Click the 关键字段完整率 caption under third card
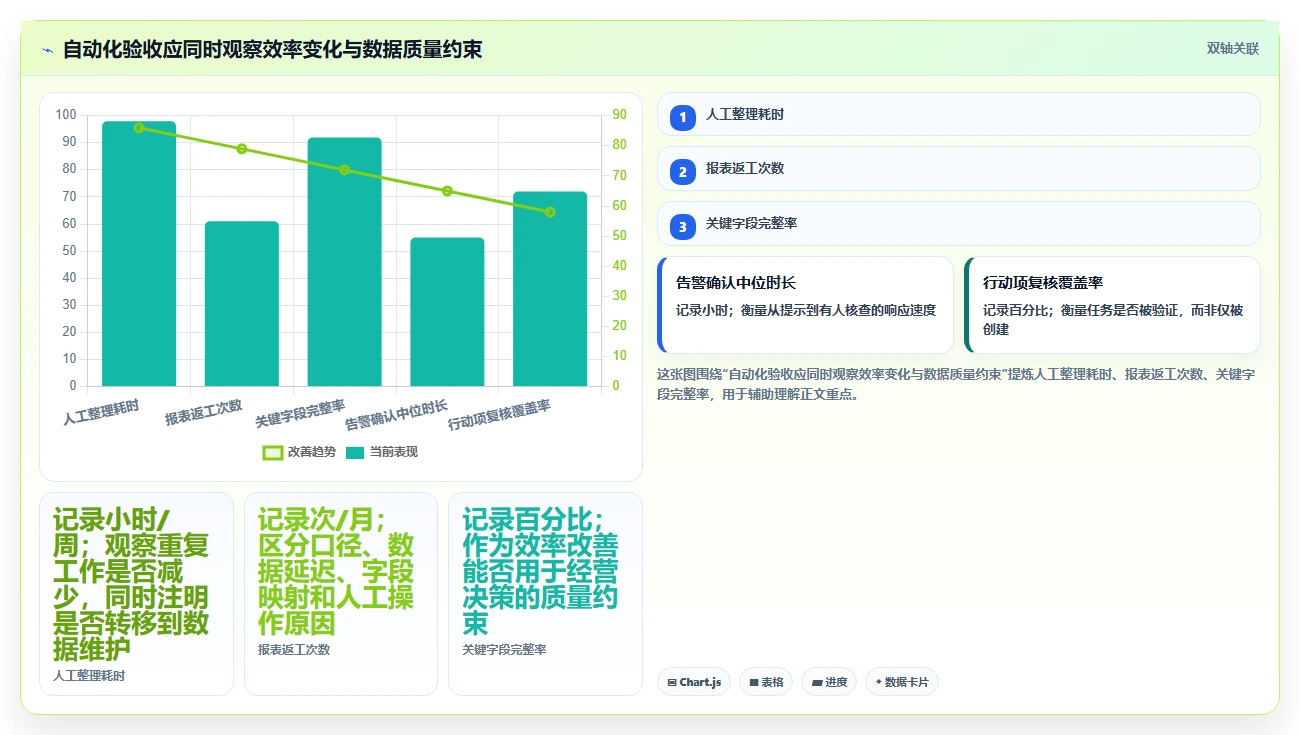 504,650
